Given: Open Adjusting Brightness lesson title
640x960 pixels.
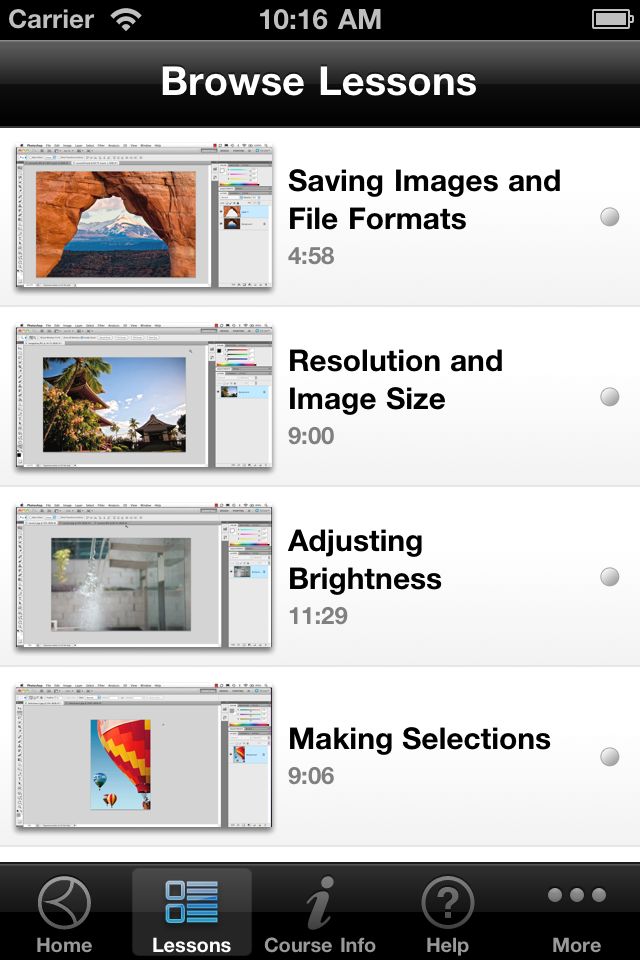Looking at the screenshot, I should pos(364,560).
